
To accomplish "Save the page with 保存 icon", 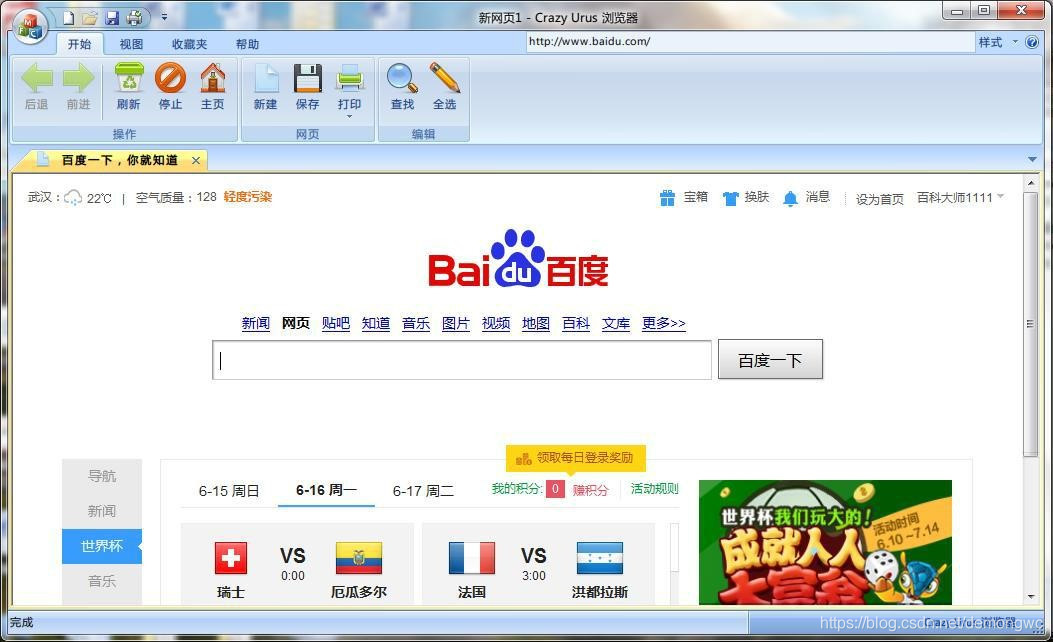I will (x=308, y=79).
